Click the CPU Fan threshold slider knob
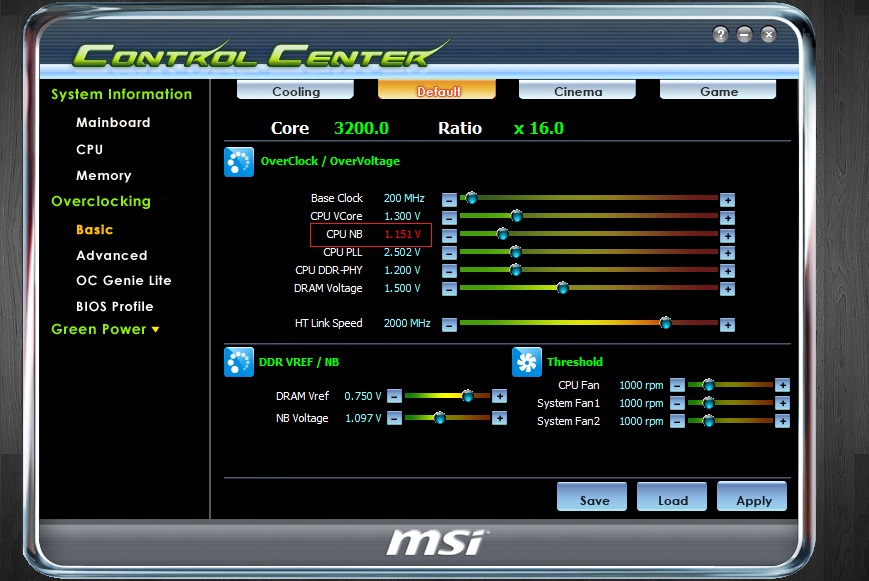Screen dimensions: 869x581 [708, 385]
